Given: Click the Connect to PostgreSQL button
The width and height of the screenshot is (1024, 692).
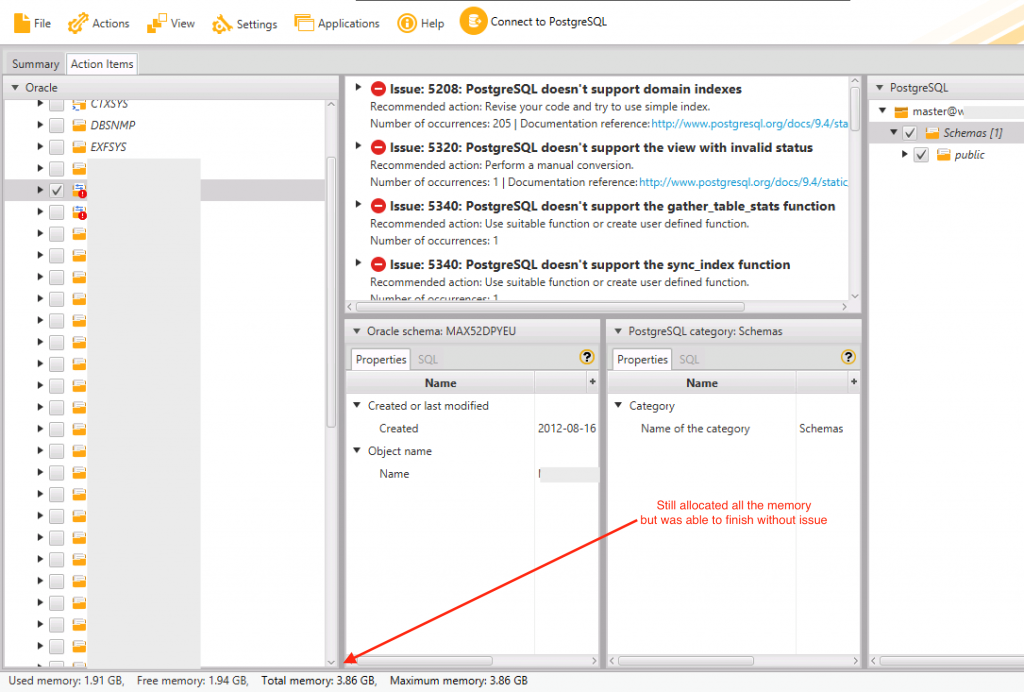Looking at the screenshot, I should [x=533, y=22].
